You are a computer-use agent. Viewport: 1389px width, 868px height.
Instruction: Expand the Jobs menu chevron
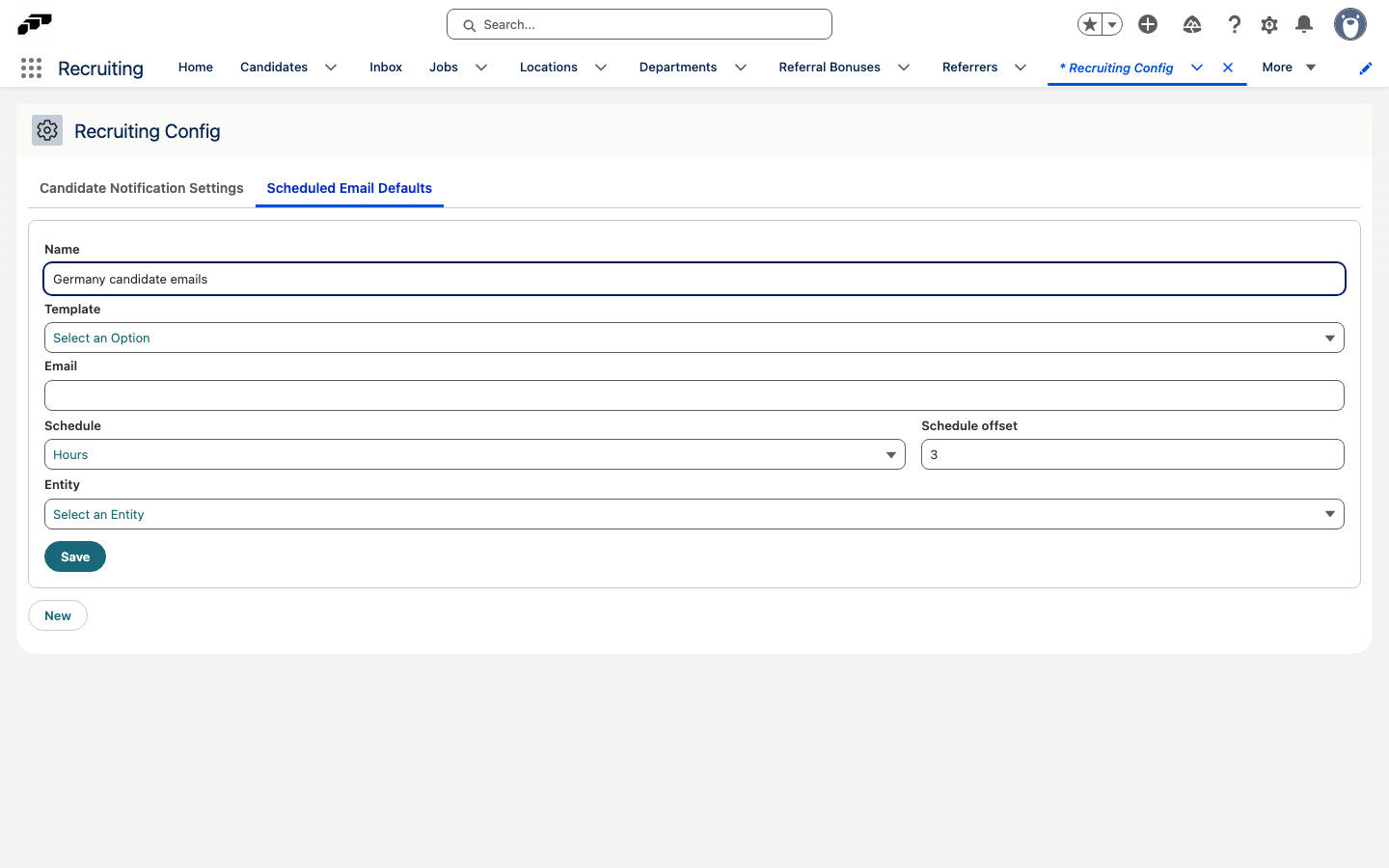pos(481,68)
